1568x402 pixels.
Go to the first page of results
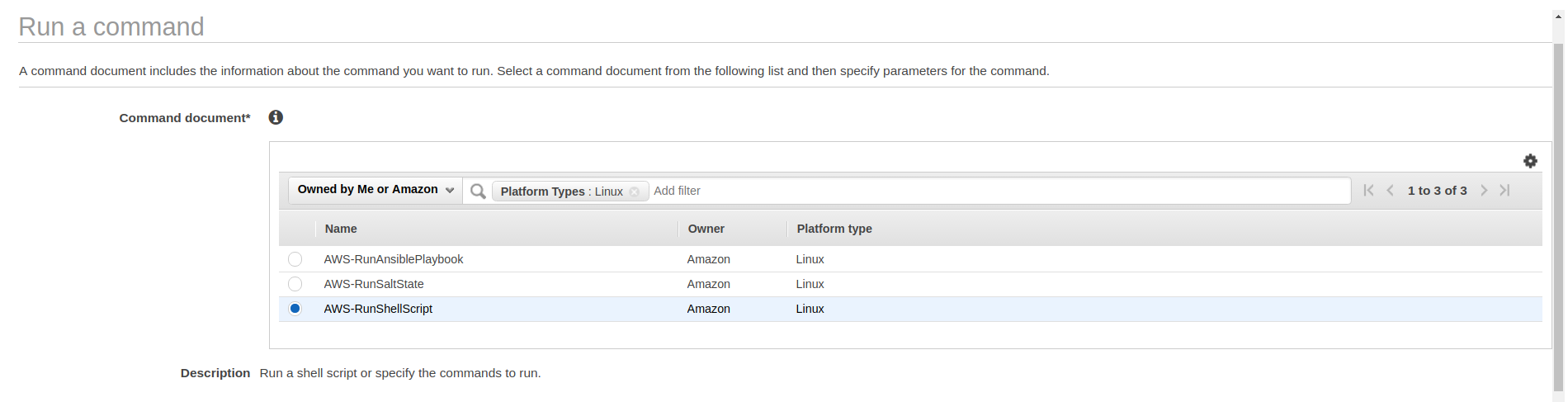pyautogui.click(x=1368, y=191)
